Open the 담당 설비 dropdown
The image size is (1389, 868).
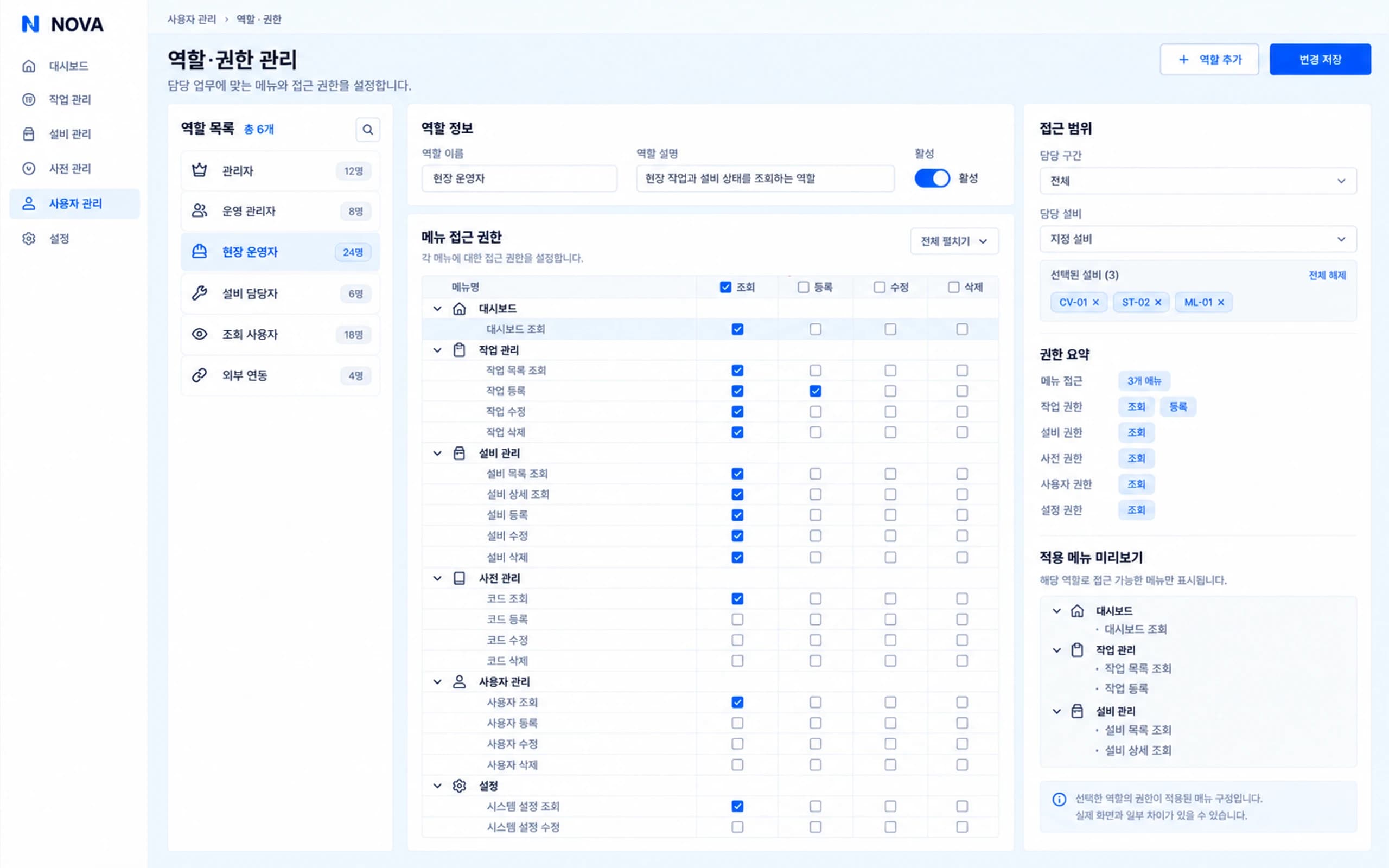pyautogui.click(x=1198, y=239)
